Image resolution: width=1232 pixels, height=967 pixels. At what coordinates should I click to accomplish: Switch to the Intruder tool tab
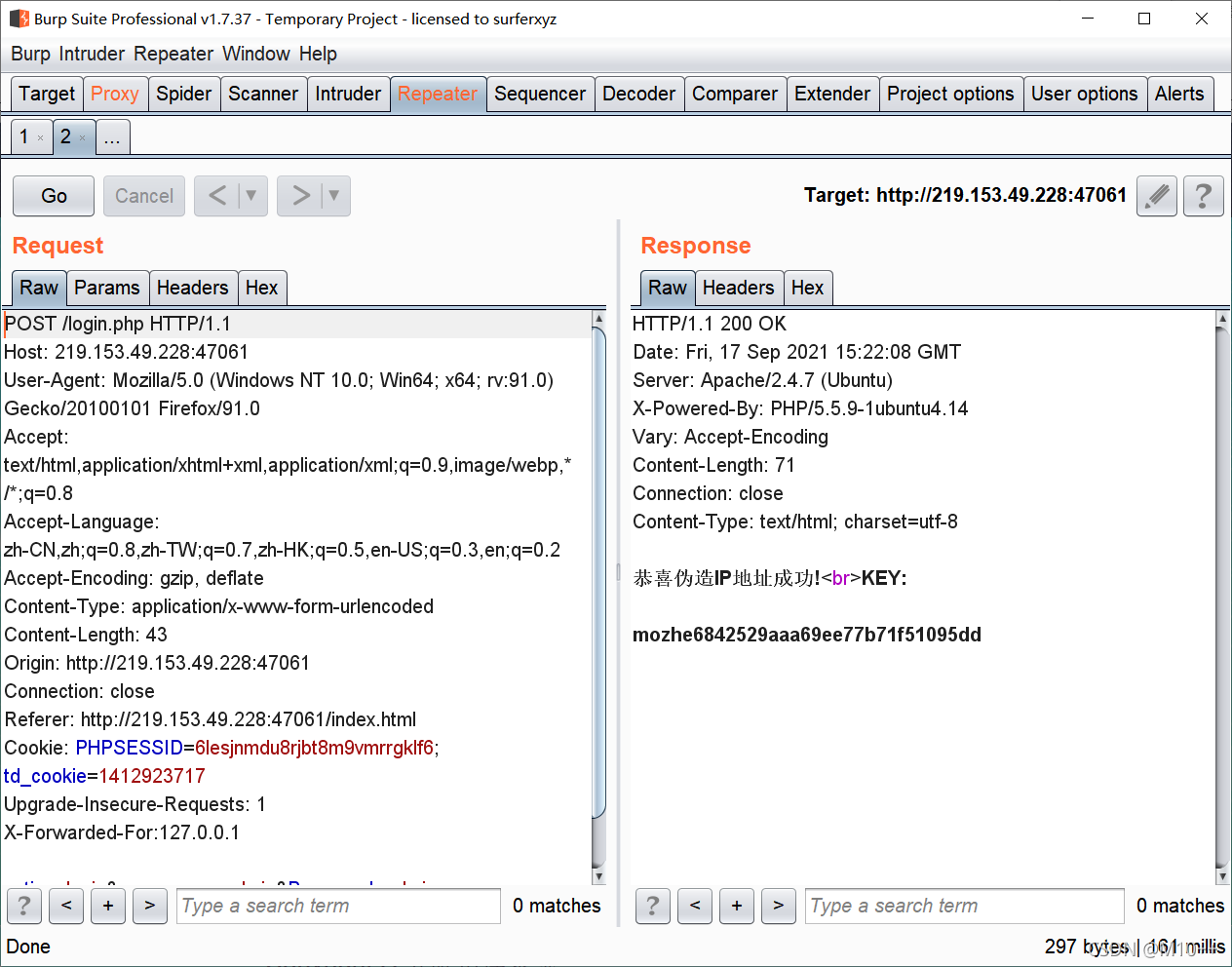348,94
